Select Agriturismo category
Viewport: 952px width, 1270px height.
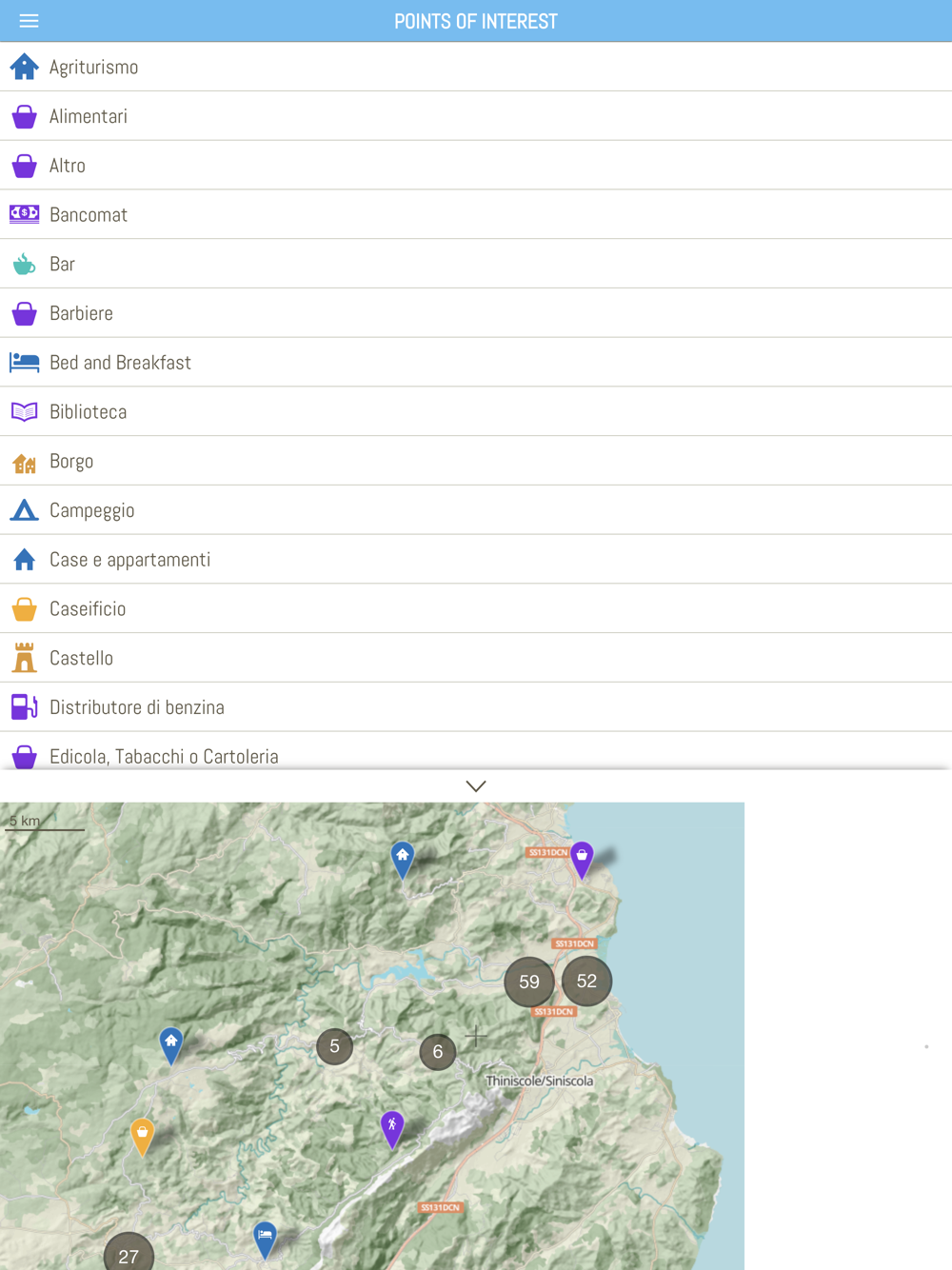point(94,68)
